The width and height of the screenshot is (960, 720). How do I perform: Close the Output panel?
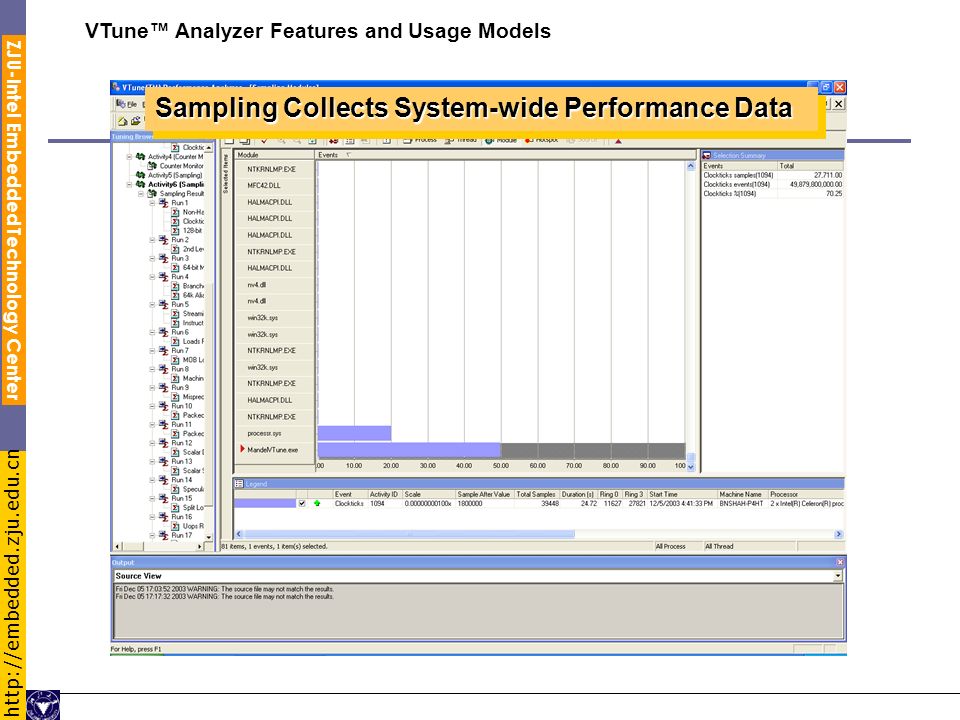840,562
